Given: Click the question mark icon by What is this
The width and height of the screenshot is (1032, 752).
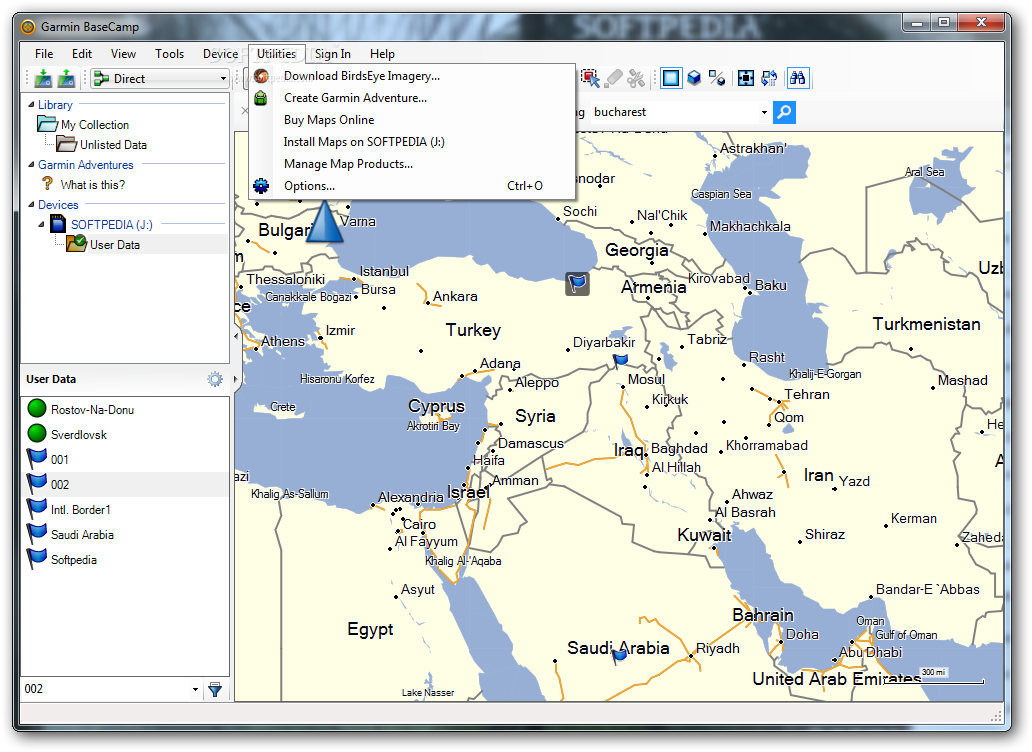Looking at the screenshot, I should pos(47,184).
